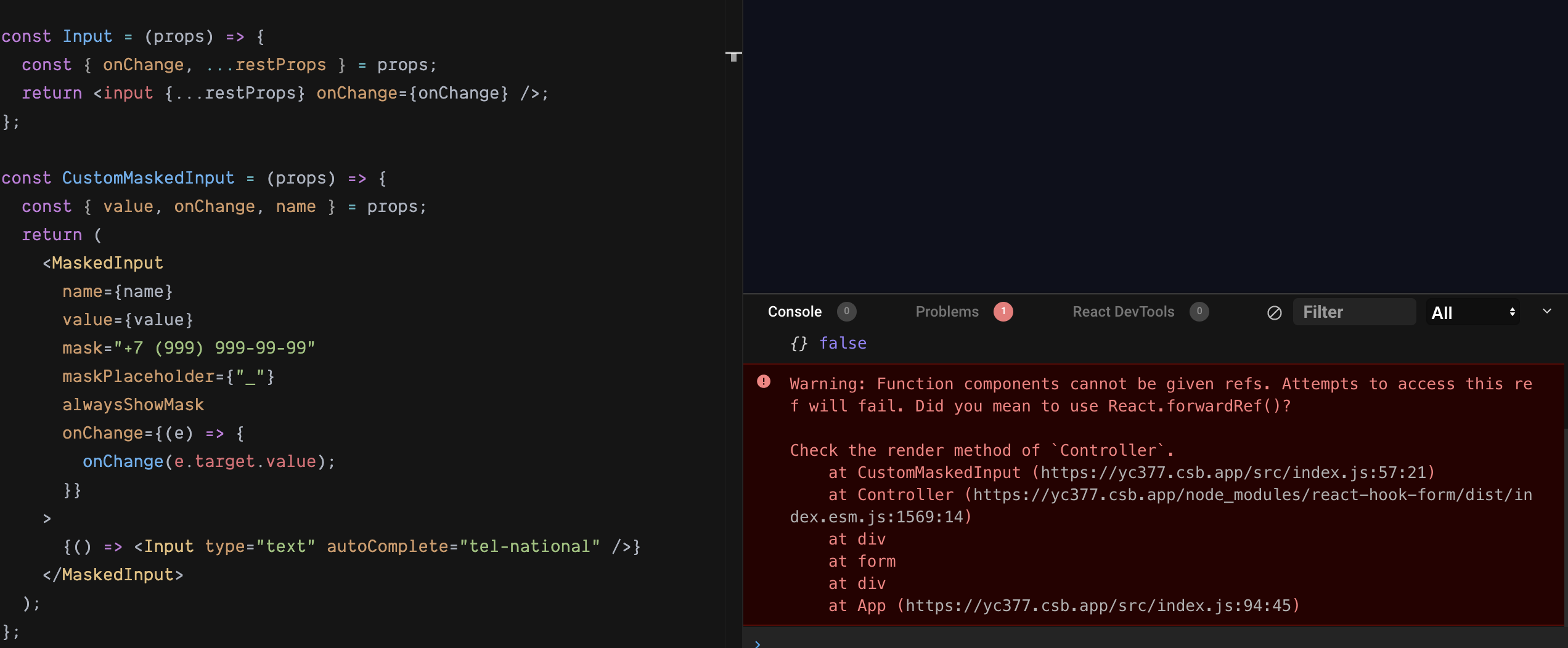The image size is (1568, 648).
Task: Switch to the Problems tab
Action: pyautogui.click(x=947, y=312)
